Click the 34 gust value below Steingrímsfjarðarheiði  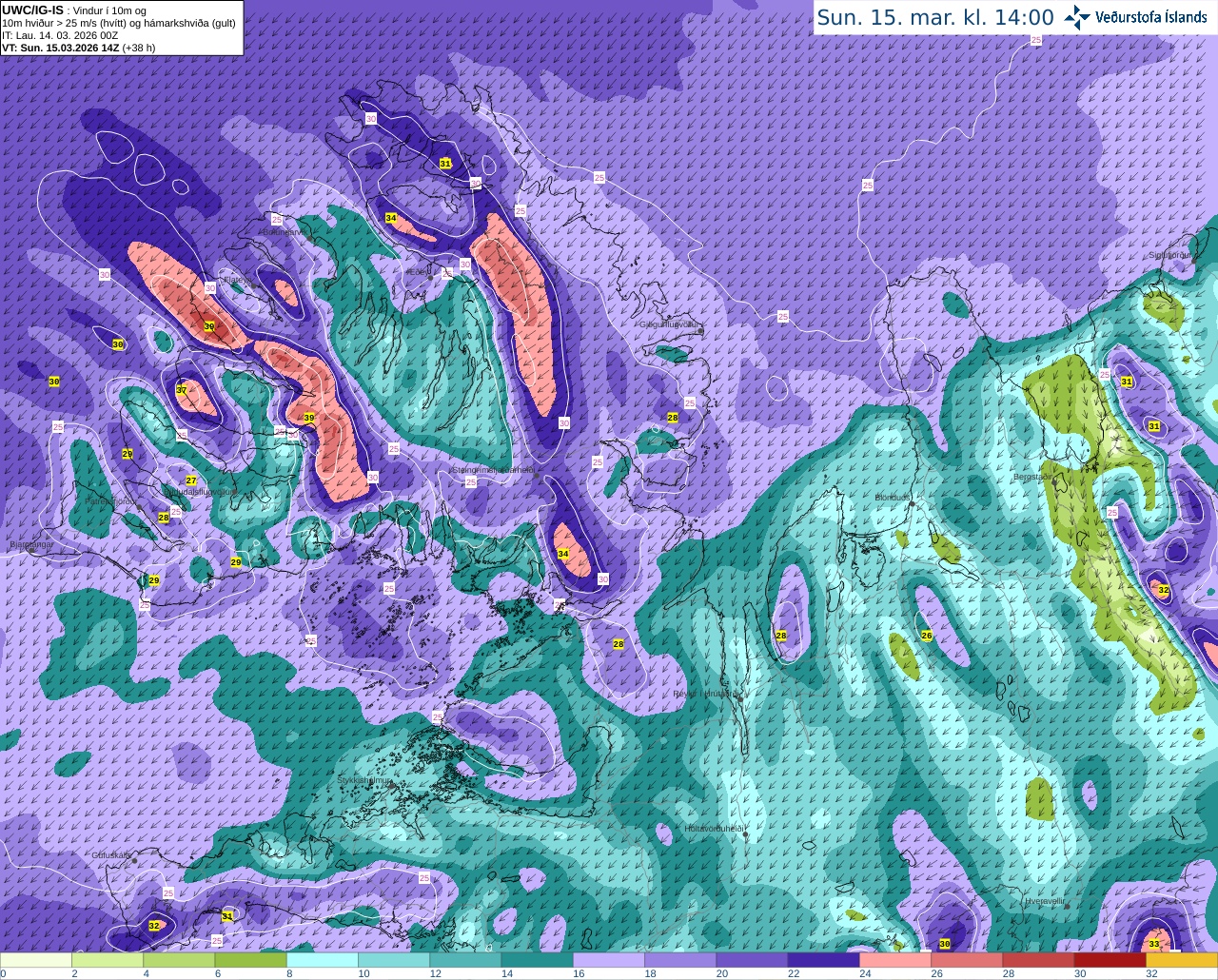point(562,554)
